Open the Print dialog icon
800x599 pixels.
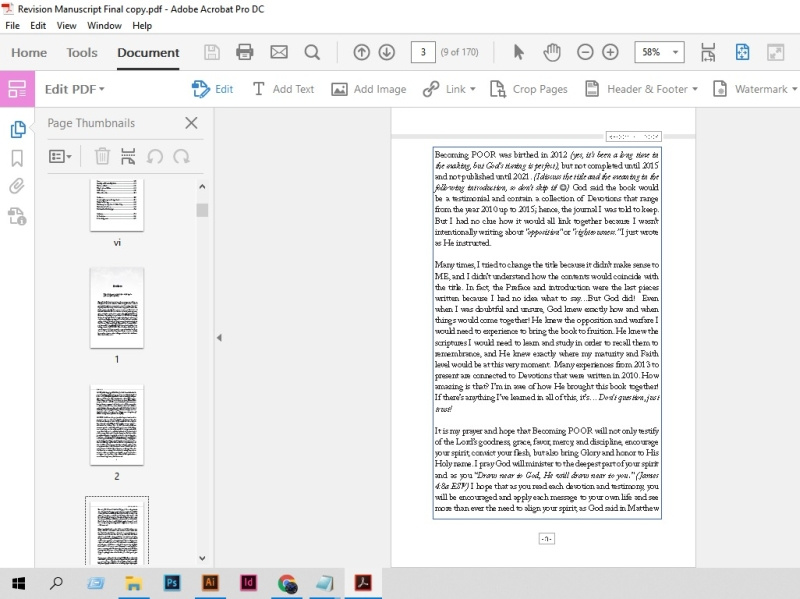(x=245, y=52)
